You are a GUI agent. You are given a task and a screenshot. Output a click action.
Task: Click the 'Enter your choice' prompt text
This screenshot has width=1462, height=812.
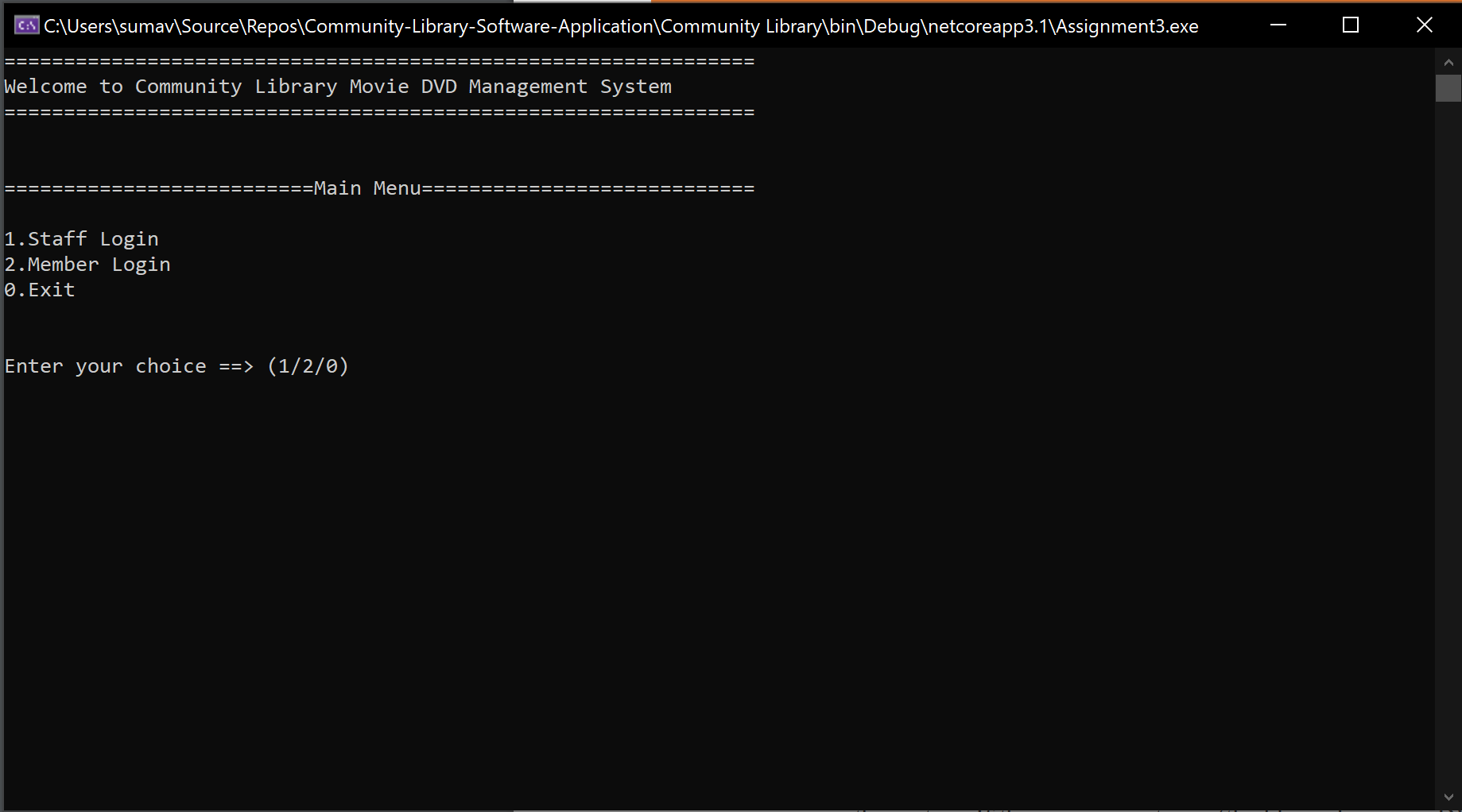click(103, 365)
